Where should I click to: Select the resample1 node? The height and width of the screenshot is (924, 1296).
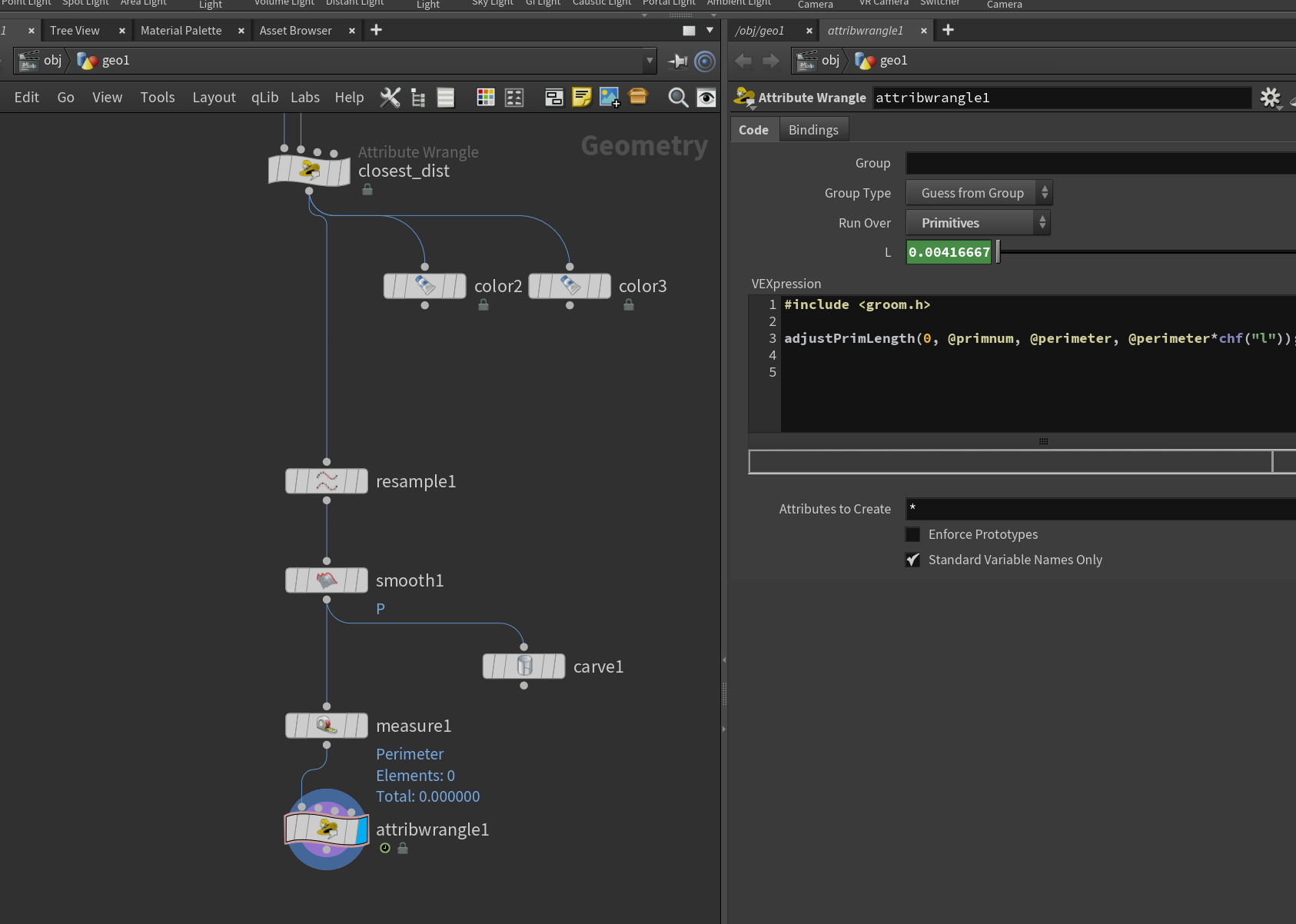(x=327, y=481)
